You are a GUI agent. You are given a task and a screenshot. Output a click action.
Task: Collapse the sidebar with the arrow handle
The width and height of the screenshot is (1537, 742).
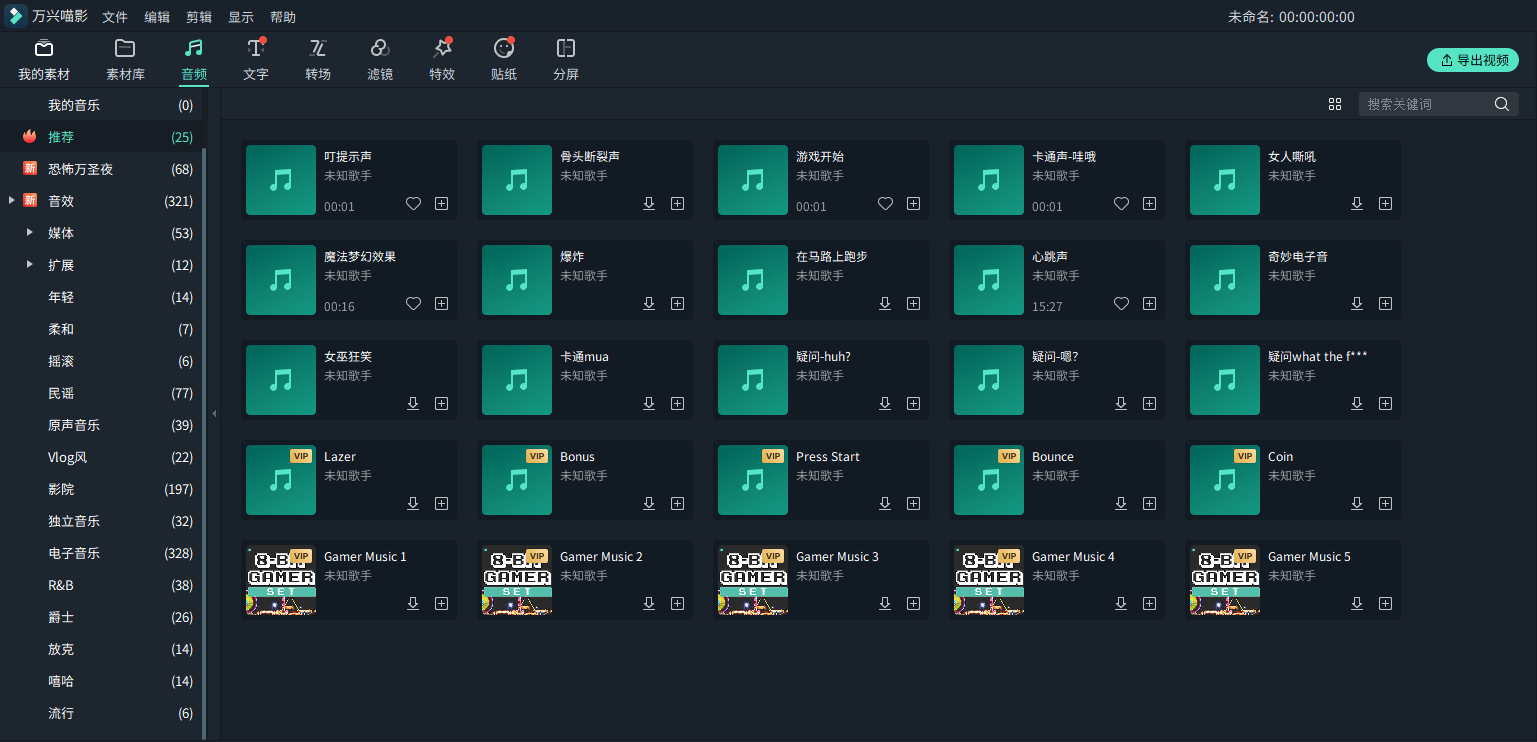pyautogui.click(x=213, y=411)
